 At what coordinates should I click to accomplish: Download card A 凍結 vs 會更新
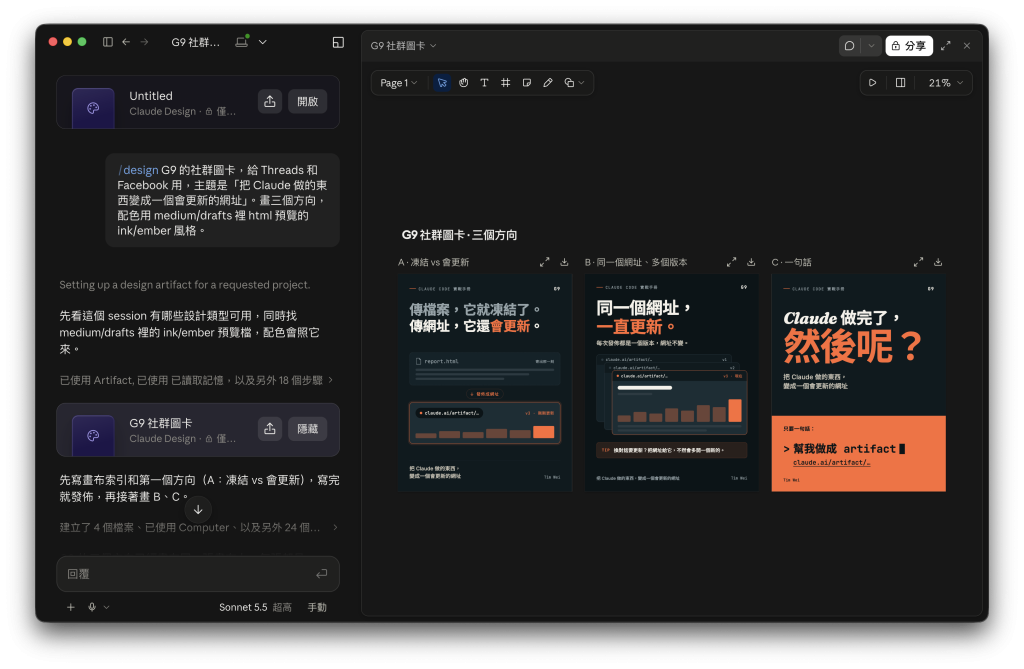pyautogui.click(x=564, y=262)
